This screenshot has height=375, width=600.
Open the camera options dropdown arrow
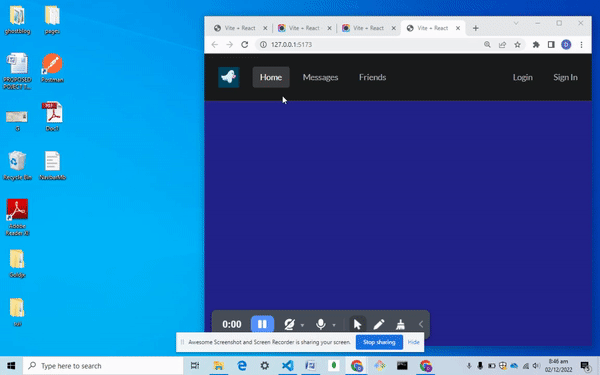pyautogui.click(x=302, y=325)
